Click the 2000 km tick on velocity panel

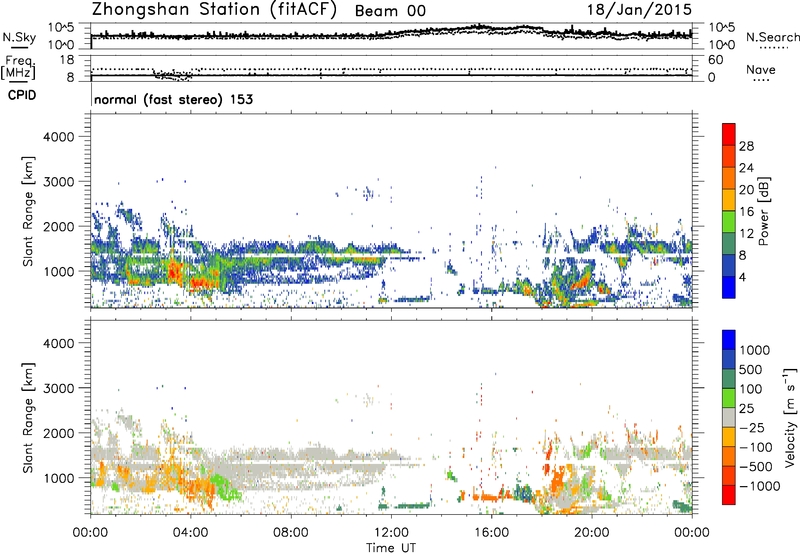(x=59, y=433)
